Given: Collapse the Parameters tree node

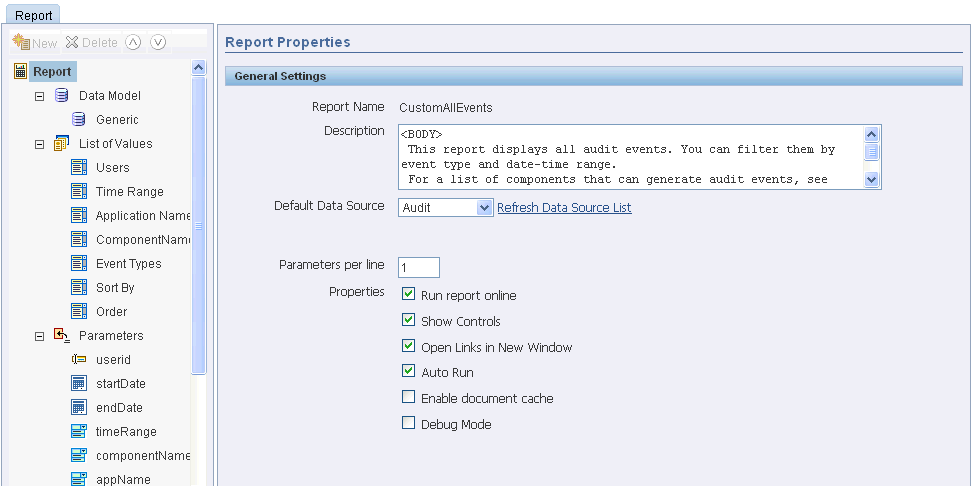Looking at the screenshot, I should coord(40,336).
